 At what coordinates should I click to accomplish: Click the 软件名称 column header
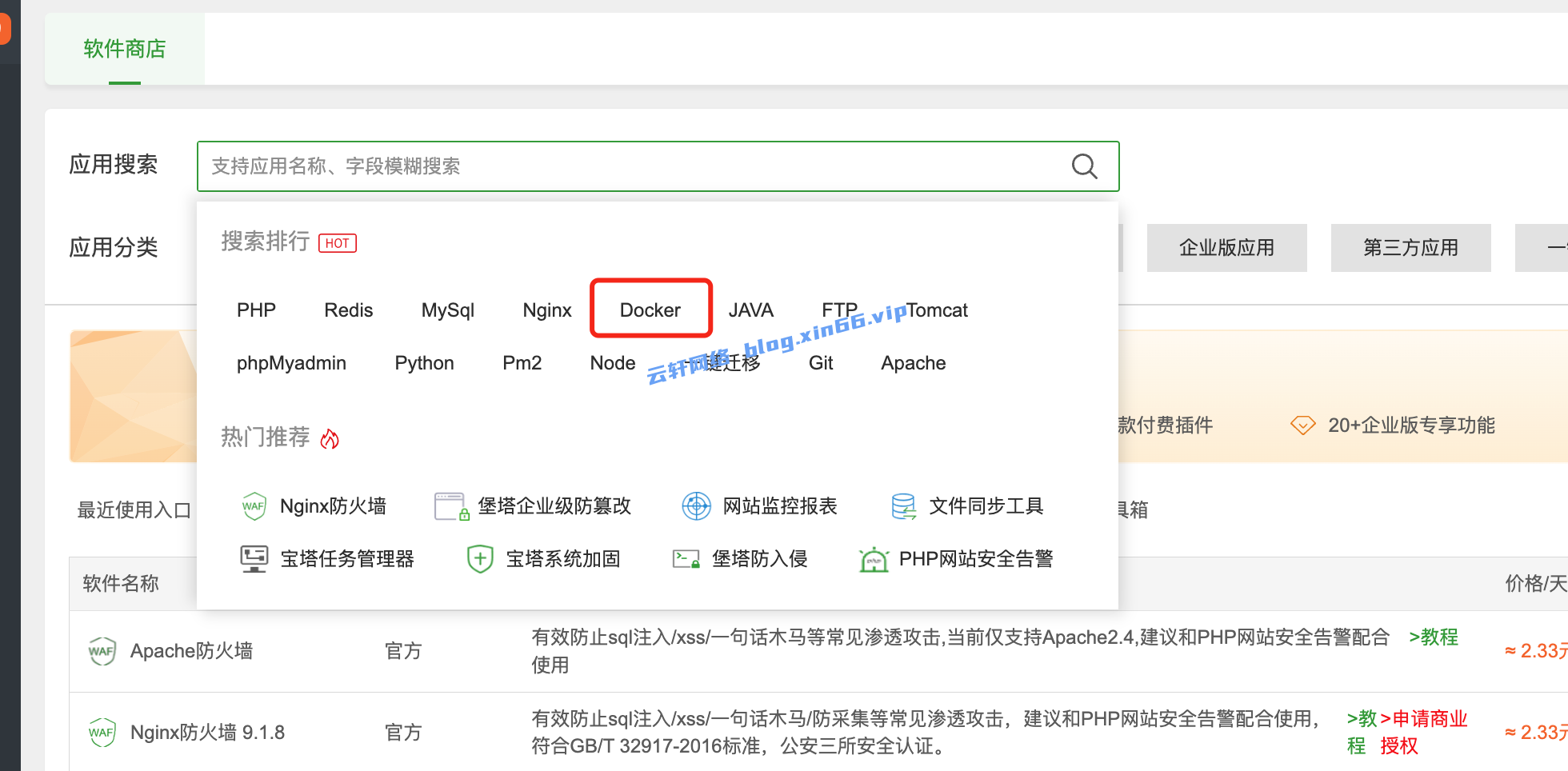[121, 584]
